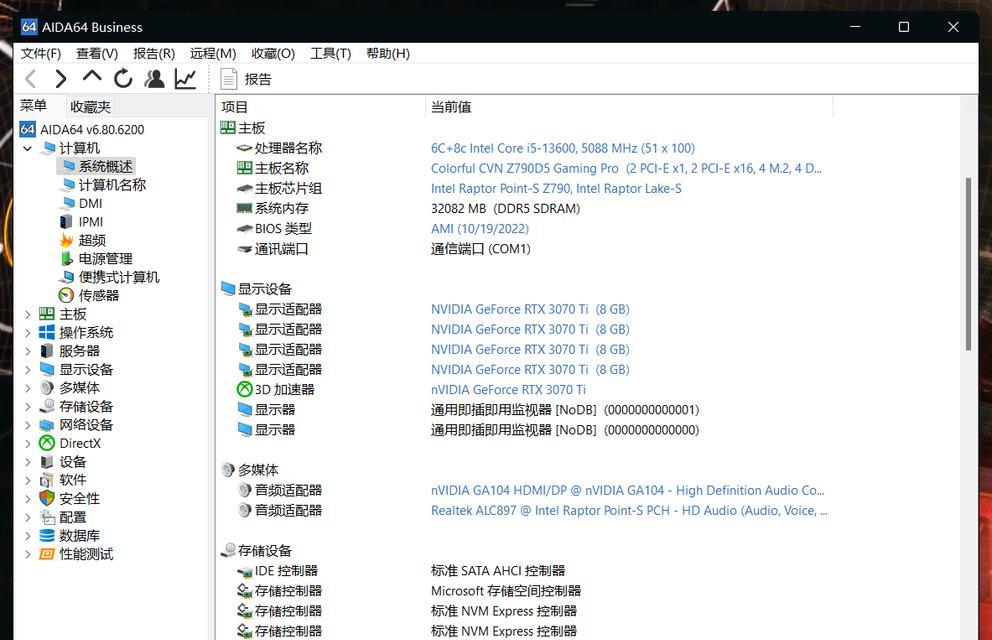Screen dimensions: 992x640
Task: Click the 主板 section header icon in report
Action: coord(228,128)
